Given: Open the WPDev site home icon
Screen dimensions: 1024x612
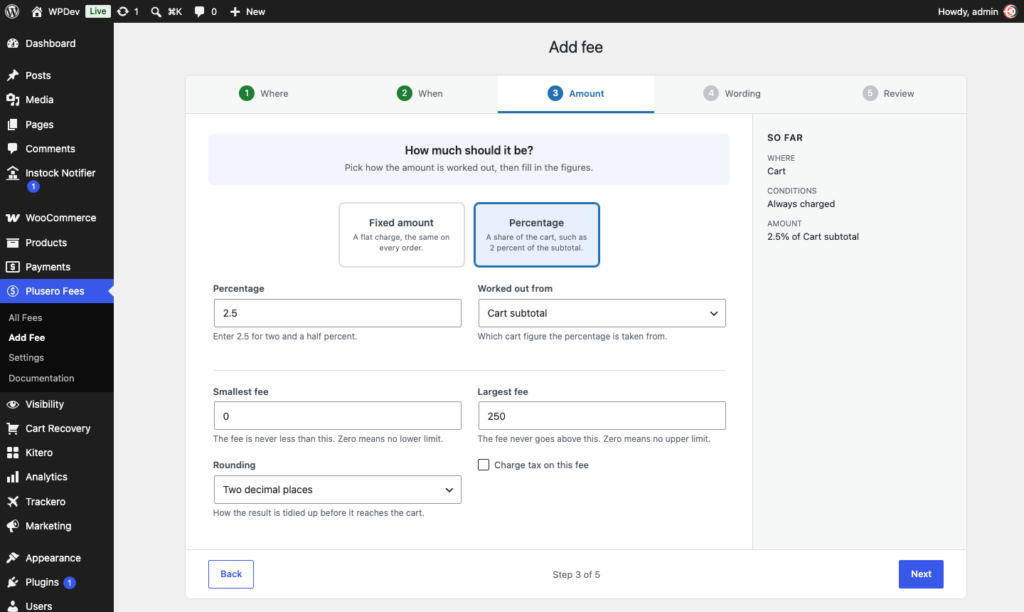Looking at the screenshot, I should click(x=37, y=12).
